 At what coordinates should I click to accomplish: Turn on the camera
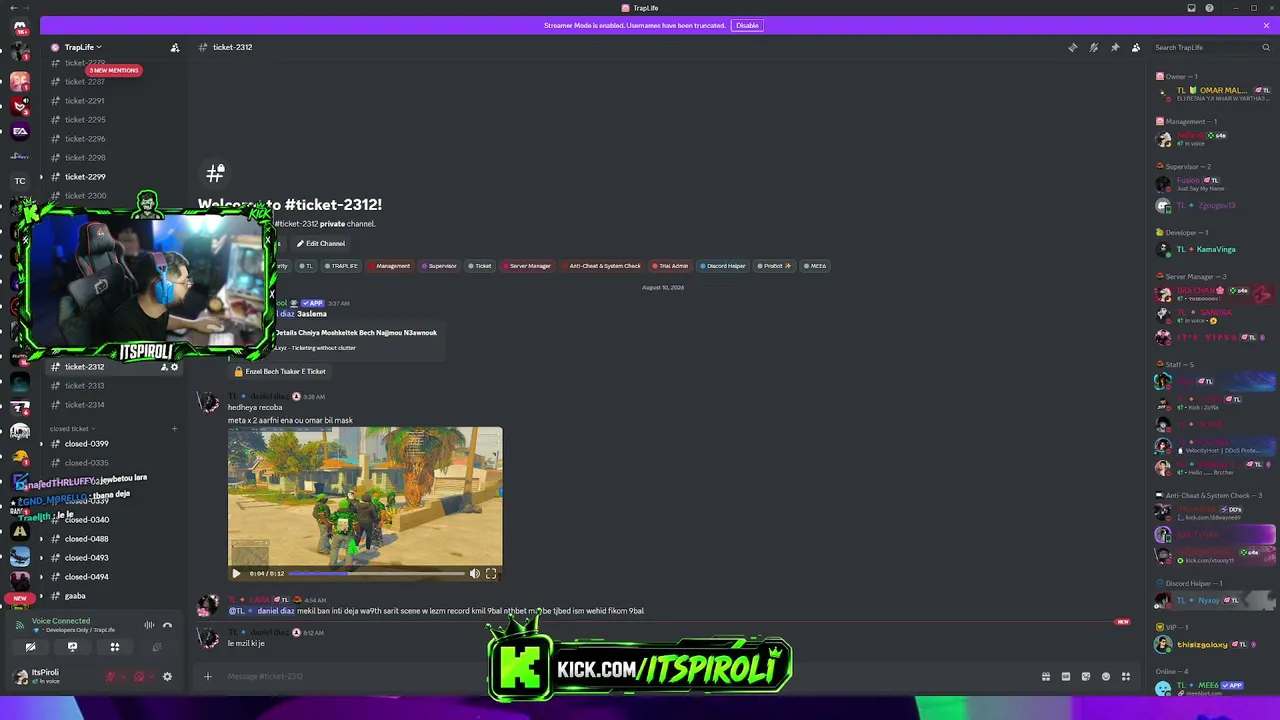click(30, 647)
